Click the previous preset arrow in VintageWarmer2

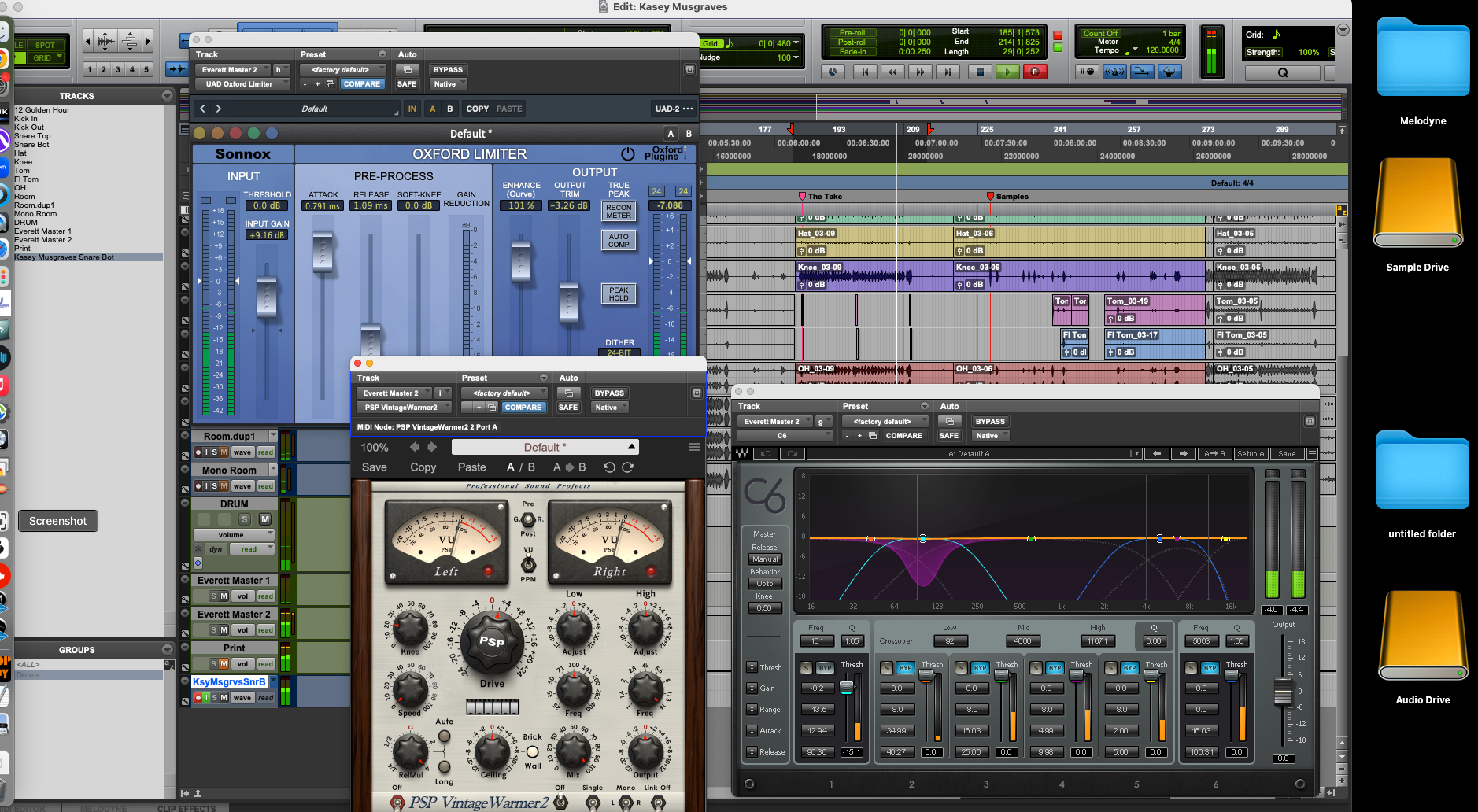click(x=415, y=447)
